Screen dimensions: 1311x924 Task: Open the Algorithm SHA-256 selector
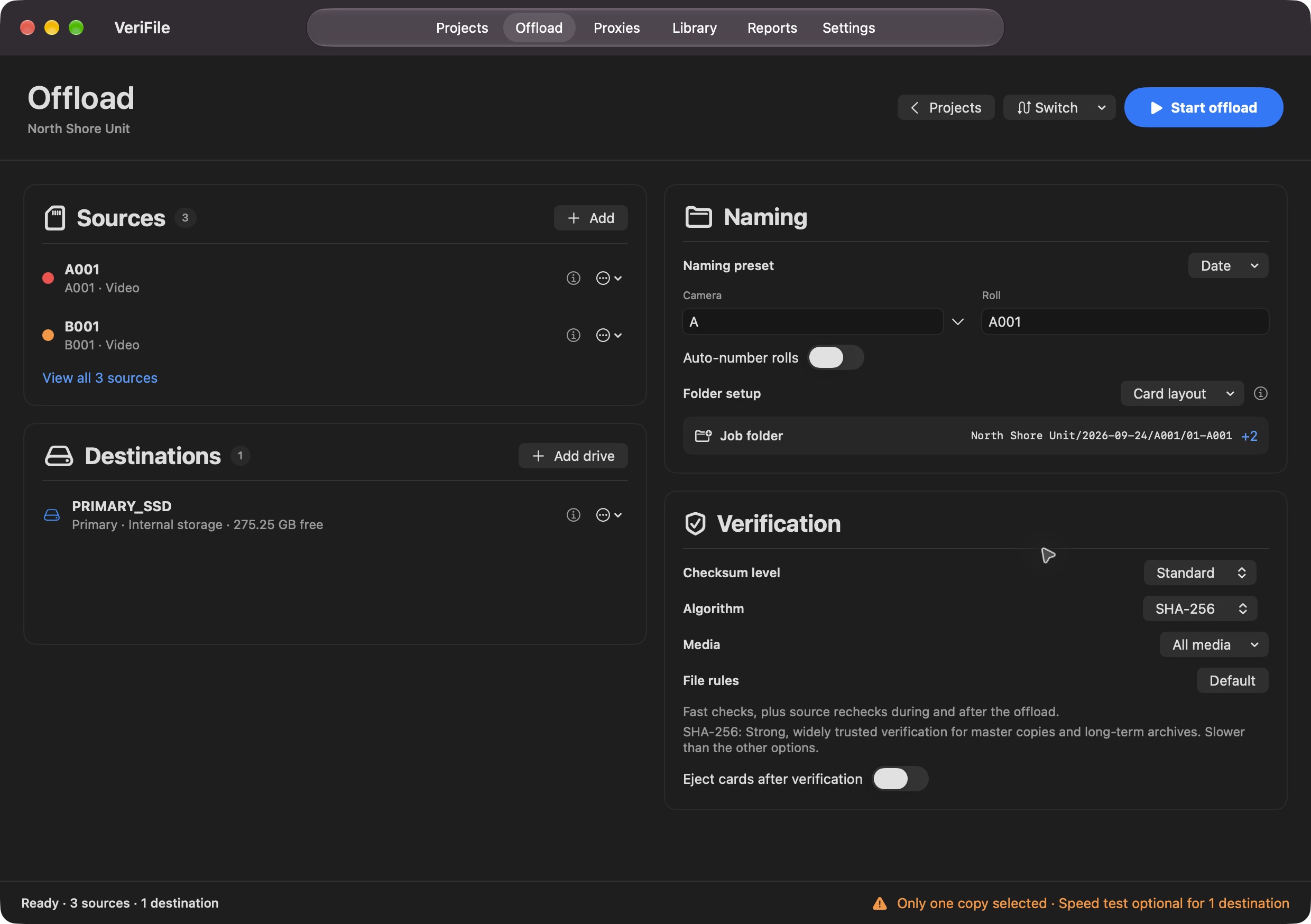point(1199,609)
